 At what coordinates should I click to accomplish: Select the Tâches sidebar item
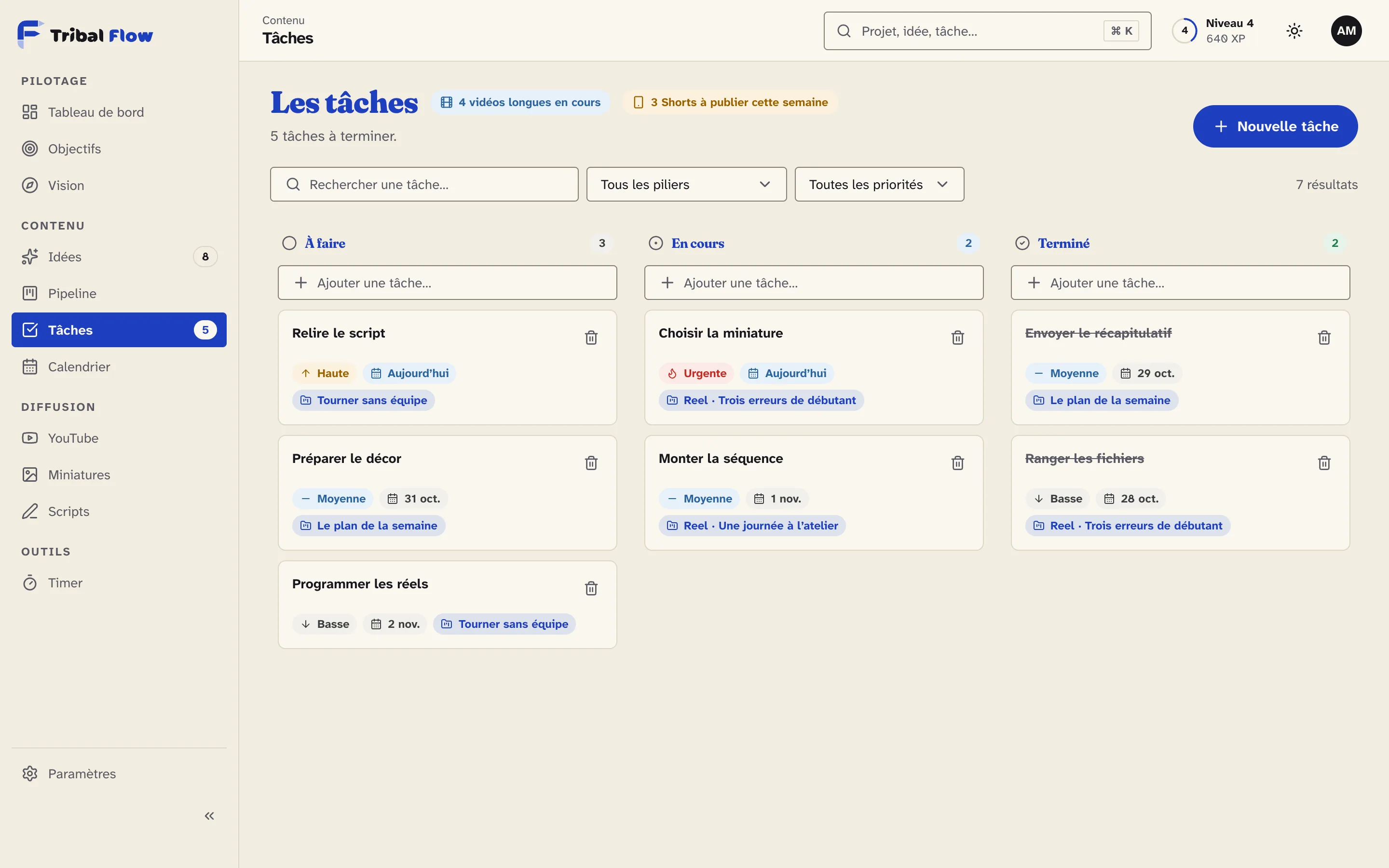click(119, 330)
